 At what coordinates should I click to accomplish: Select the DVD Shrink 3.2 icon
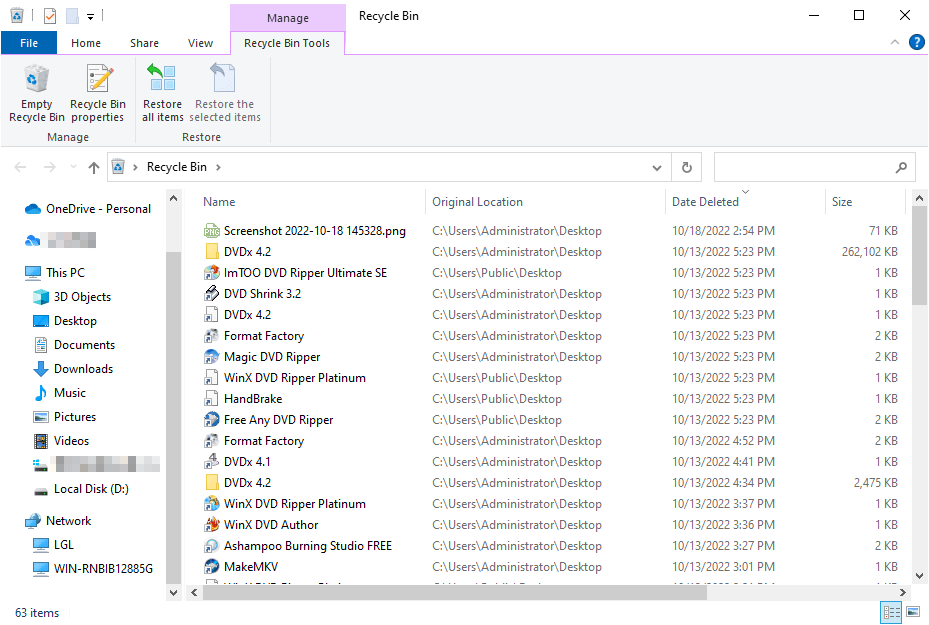coord(212,294)
